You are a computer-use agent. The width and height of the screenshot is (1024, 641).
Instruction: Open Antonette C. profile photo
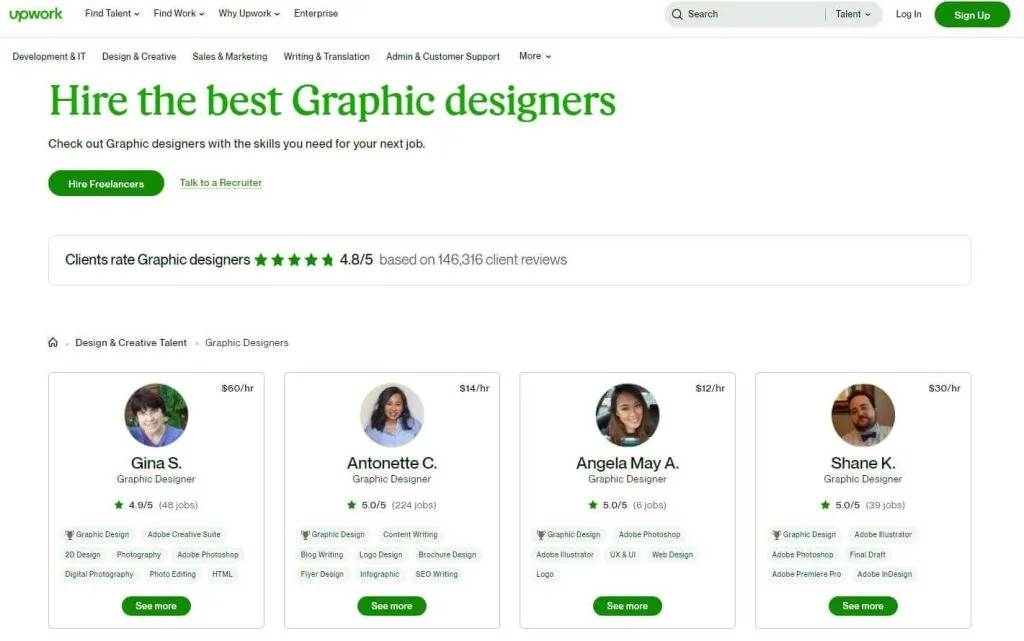pyautogui.click(x=392, y=415)
